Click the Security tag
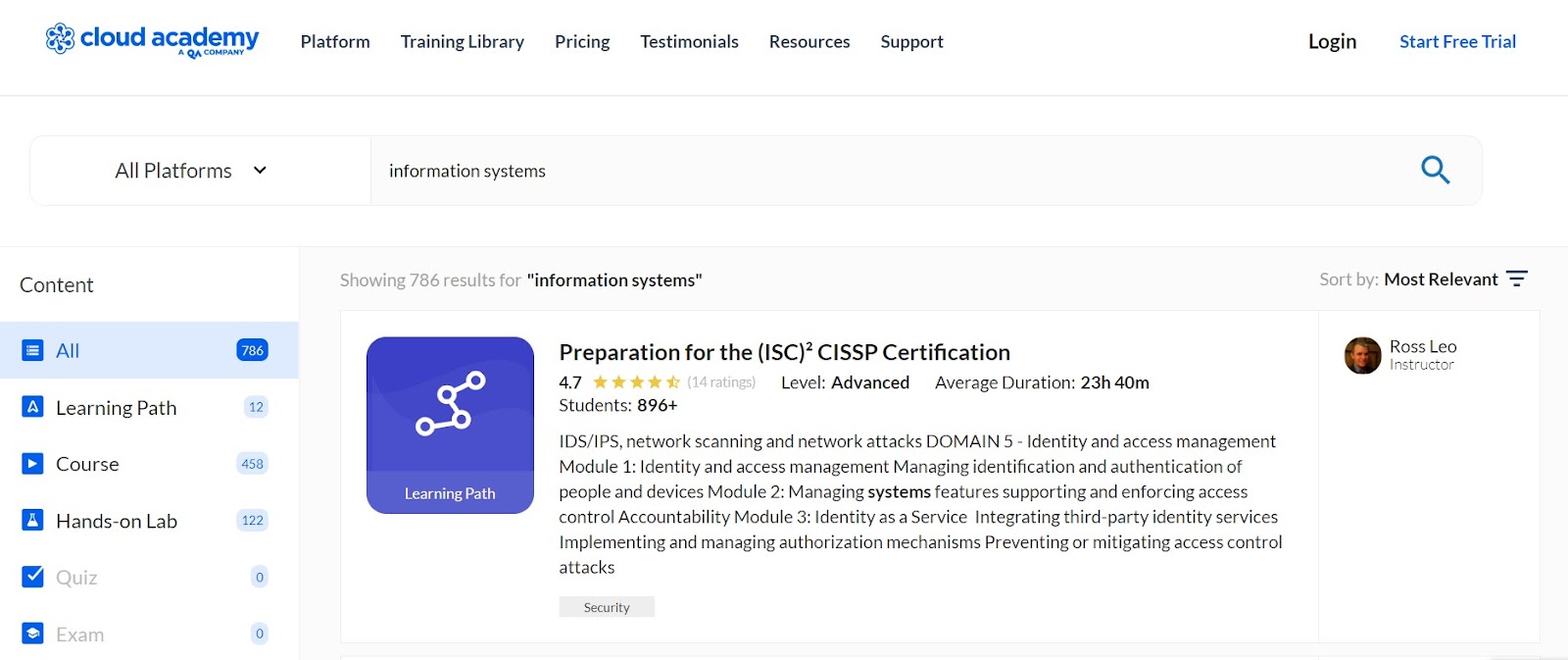Viewport: 1568px width, 660px height. 607,607
